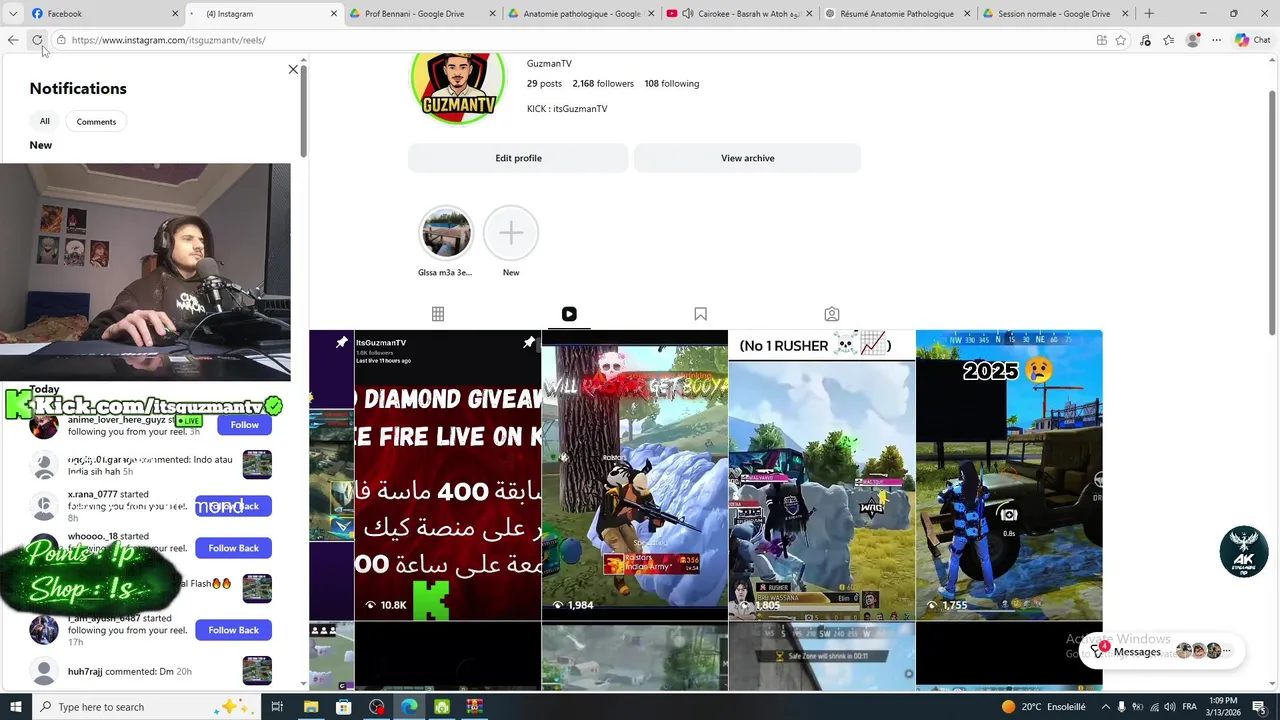
Task: Open the Messages floating button
Action: pyautogui.click(x=1162, y=651)
